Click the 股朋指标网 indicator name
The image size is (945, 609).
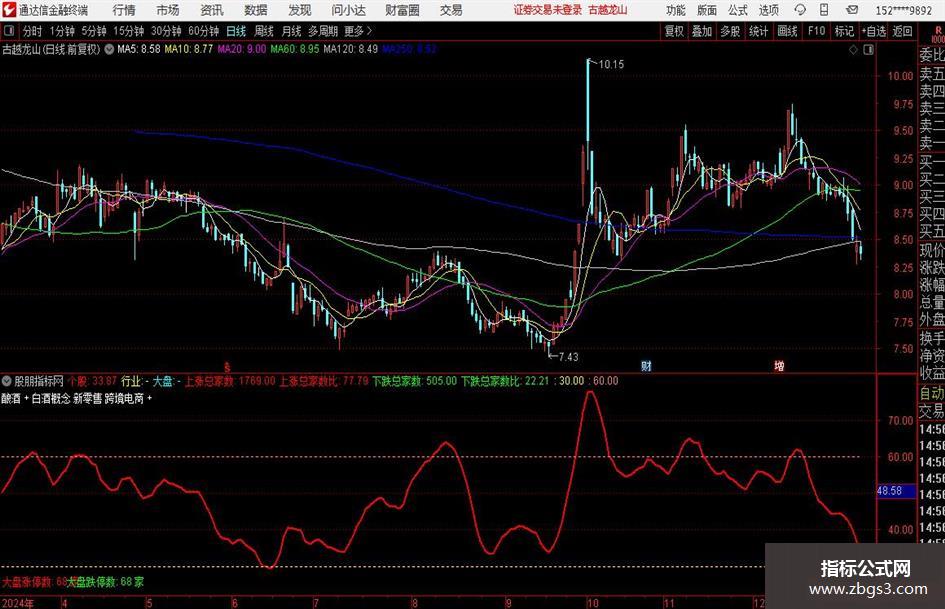pos(39,381)
